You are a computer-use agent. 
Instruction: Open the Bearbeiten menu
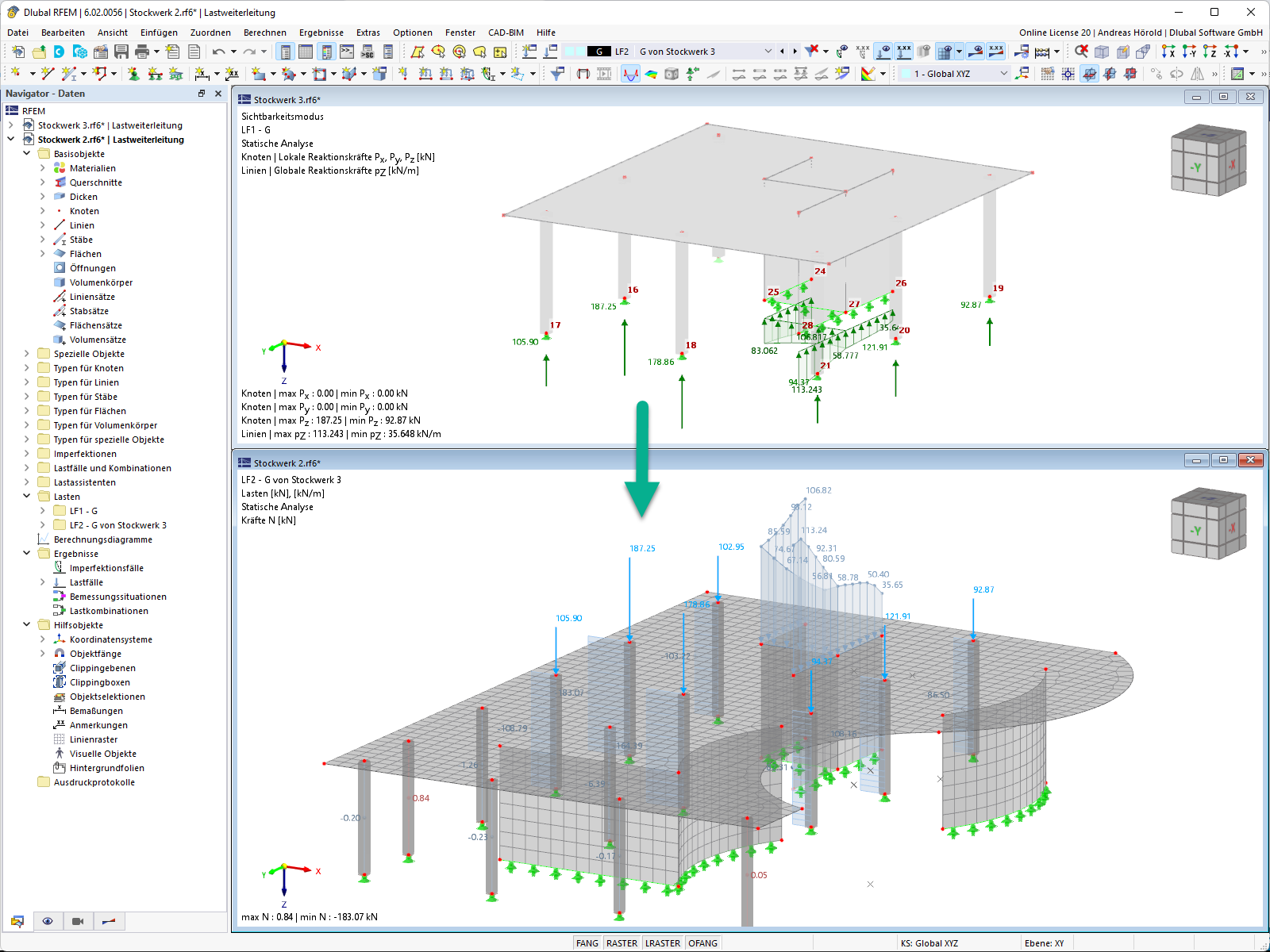(63, 33)
